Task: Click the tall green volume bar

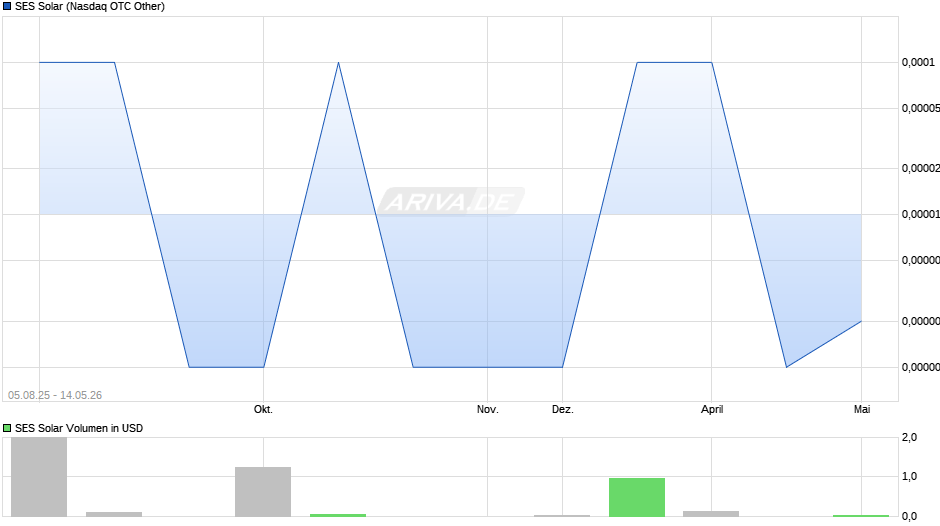Action: (637, 497)
